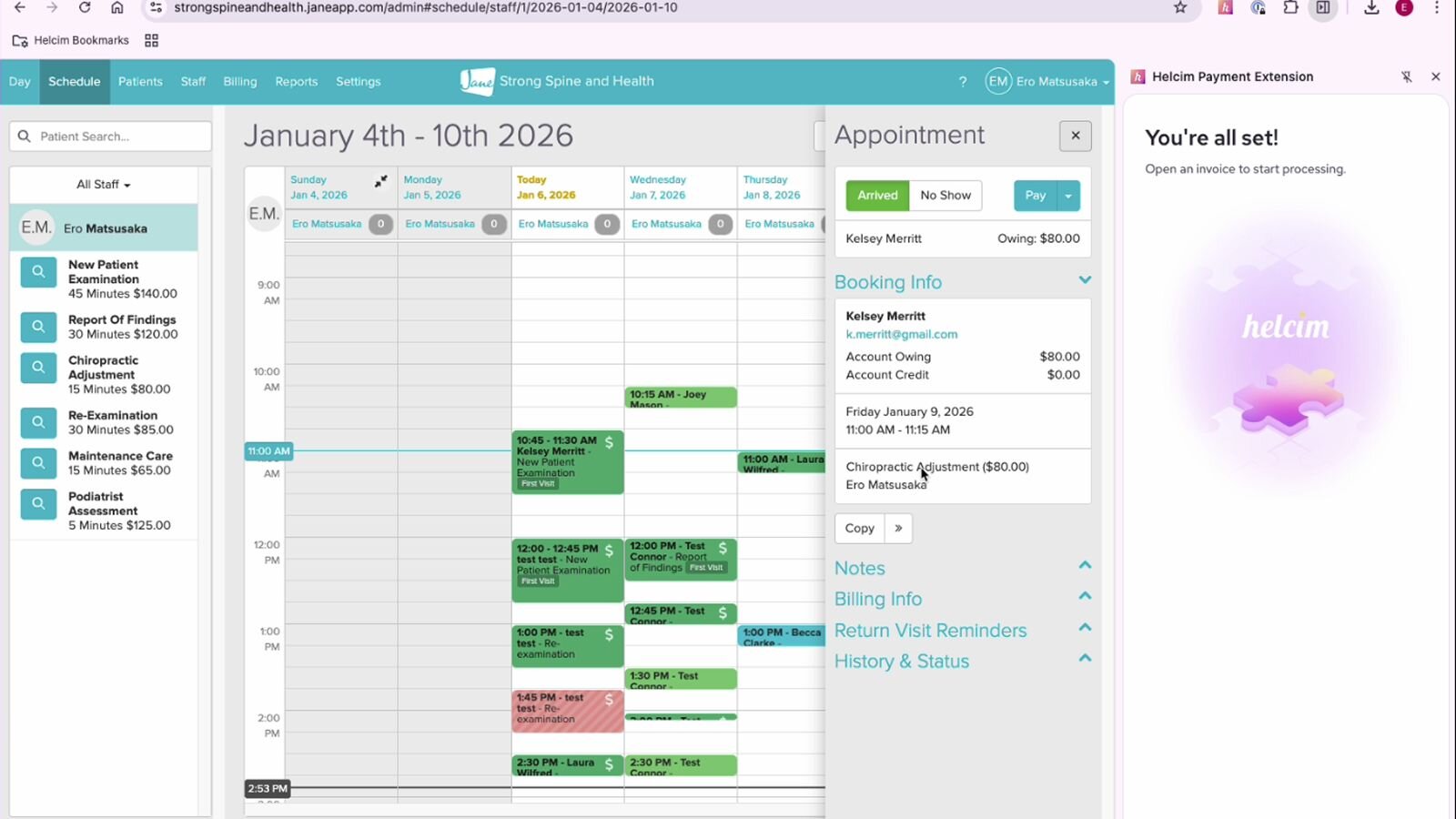Click the Helcim extension icon in browser toolbar
Screen dimensions: 1456x819
click(1226, 8)
